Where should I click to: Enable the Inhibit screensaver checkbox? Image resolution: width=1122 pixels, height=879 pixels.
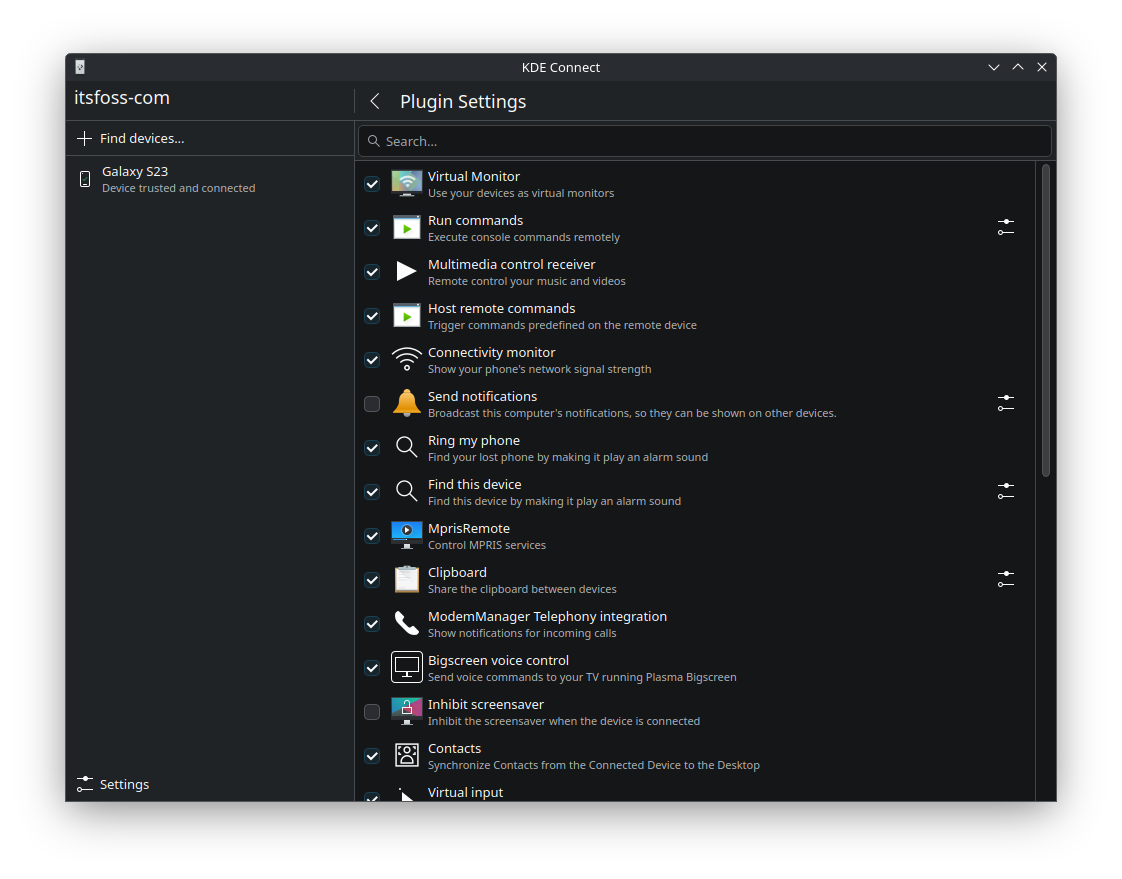coord(372,712)
